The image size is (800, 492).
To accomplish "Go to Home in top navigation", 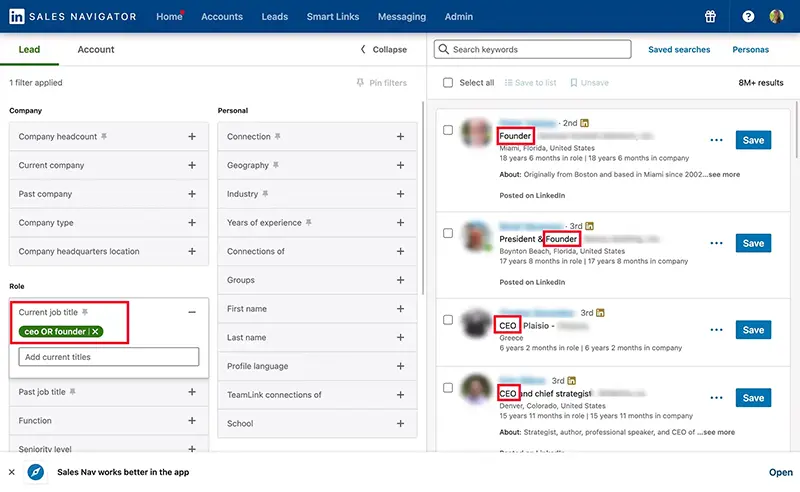I will coord(169,16).
